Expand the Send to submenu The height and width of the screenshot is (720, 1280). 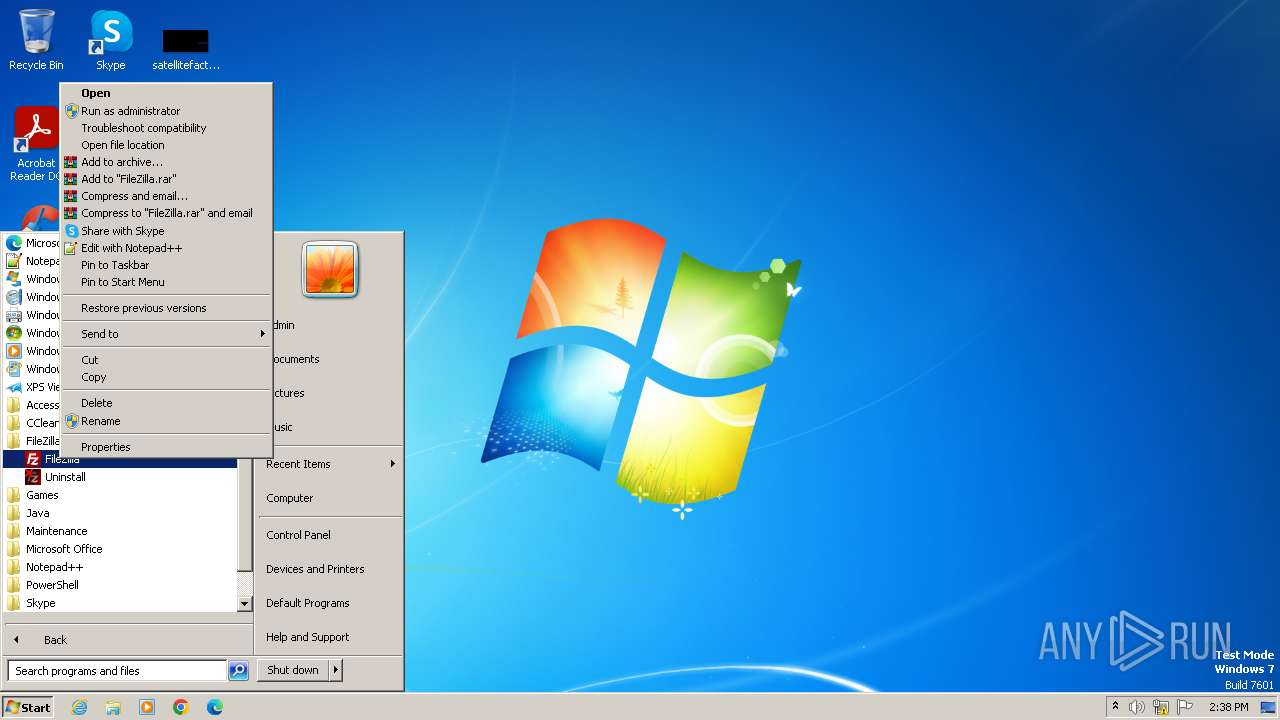166,334
